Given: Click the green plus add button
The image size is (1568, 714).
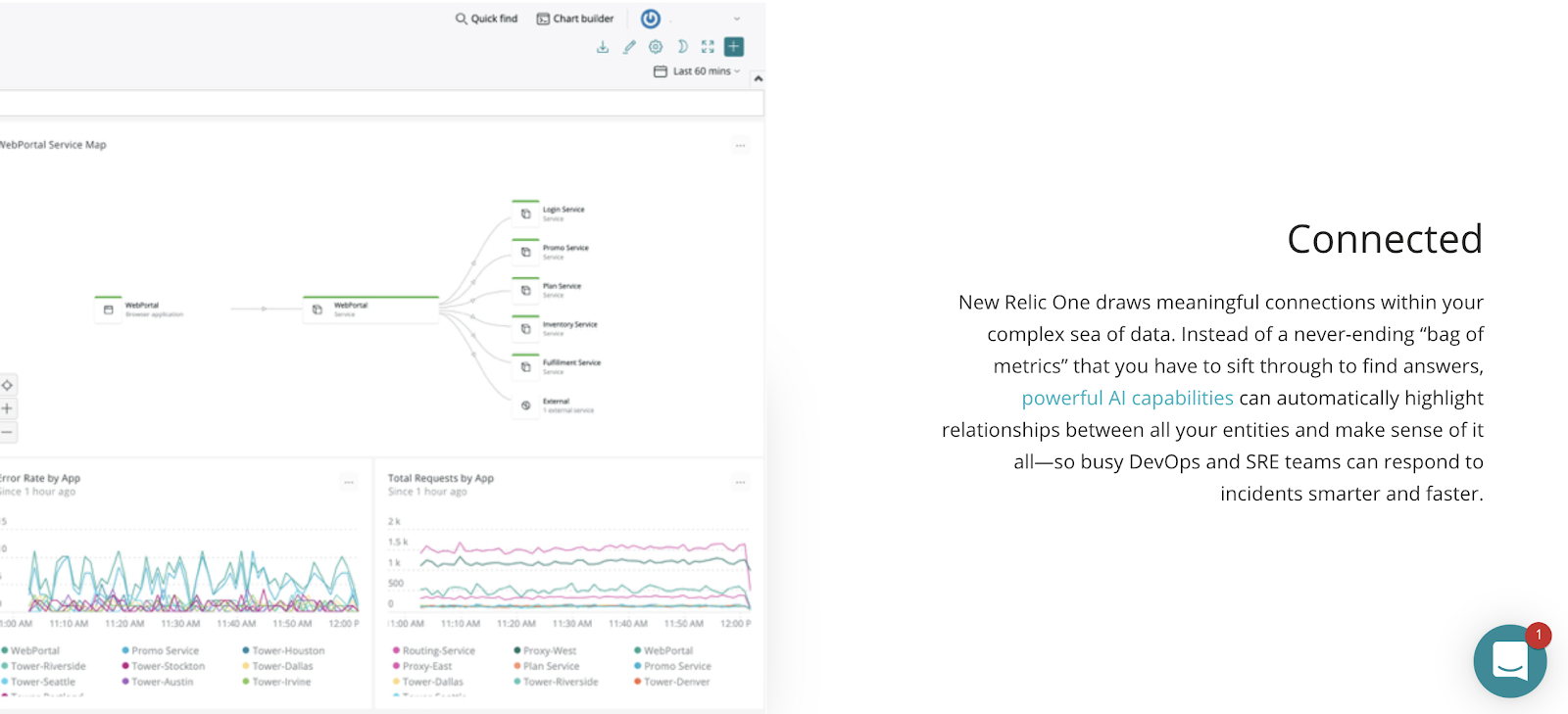Looking at the screenshot, I should click(x=734, y=47).
